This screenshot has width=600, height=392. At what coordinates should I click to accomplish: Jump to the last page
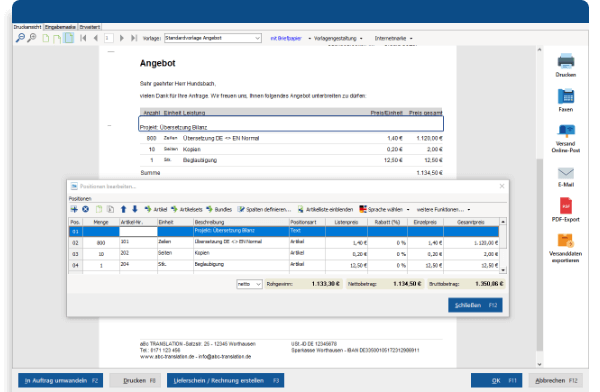click(134, 38)
